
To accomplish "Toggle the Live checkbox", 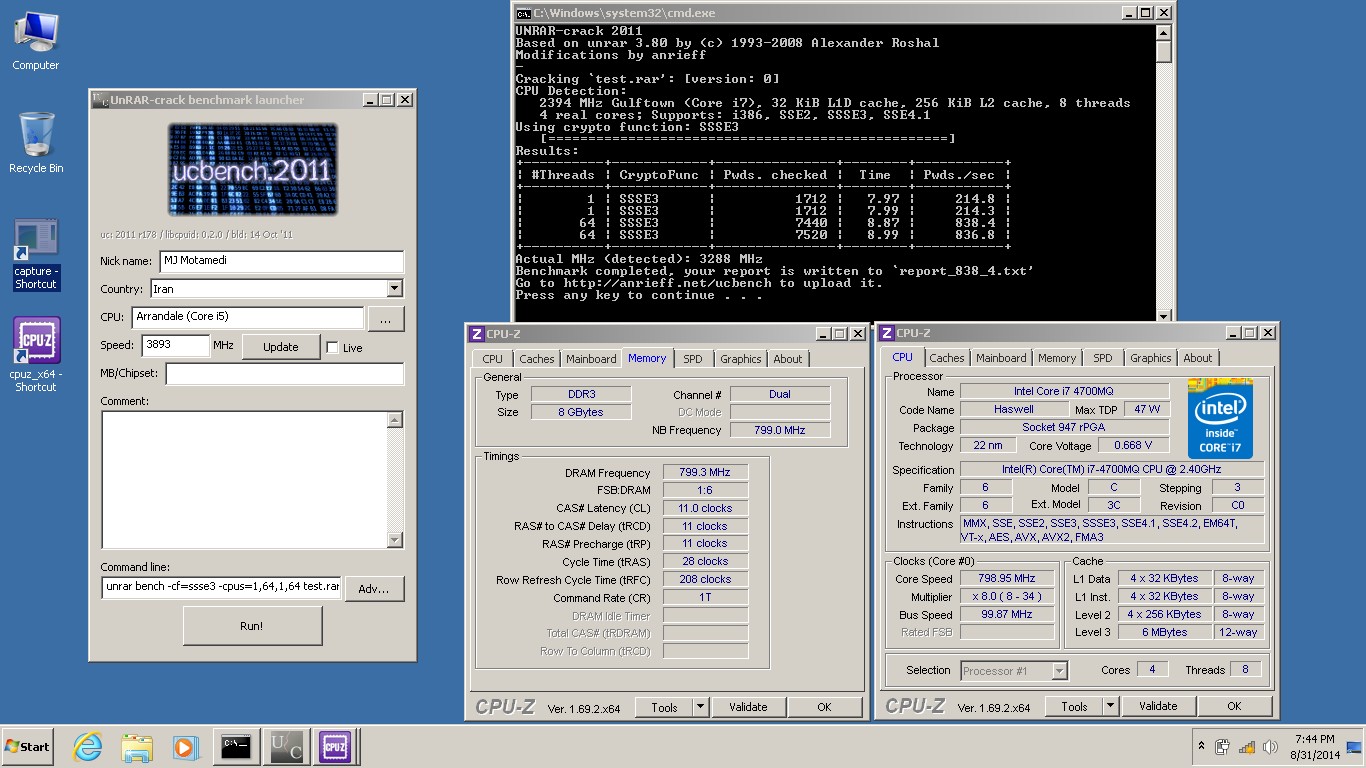I will [332, 347].
